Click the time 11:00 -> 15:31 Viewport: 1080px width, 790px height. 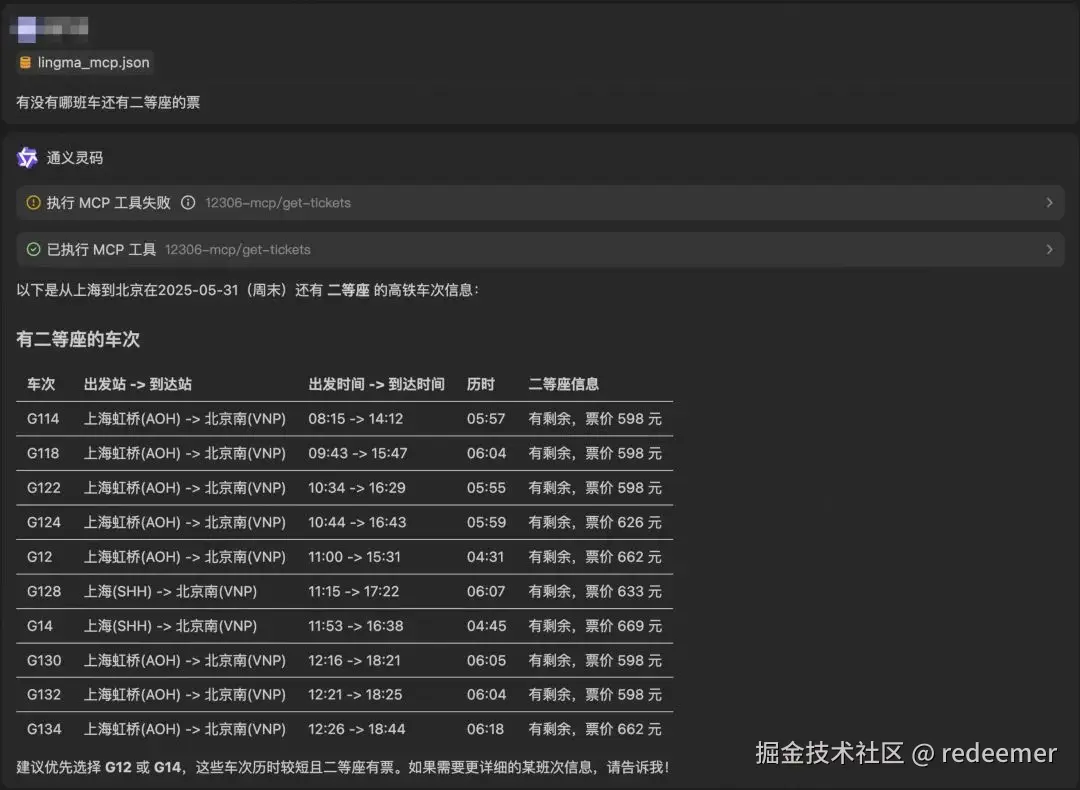(354, 557)
